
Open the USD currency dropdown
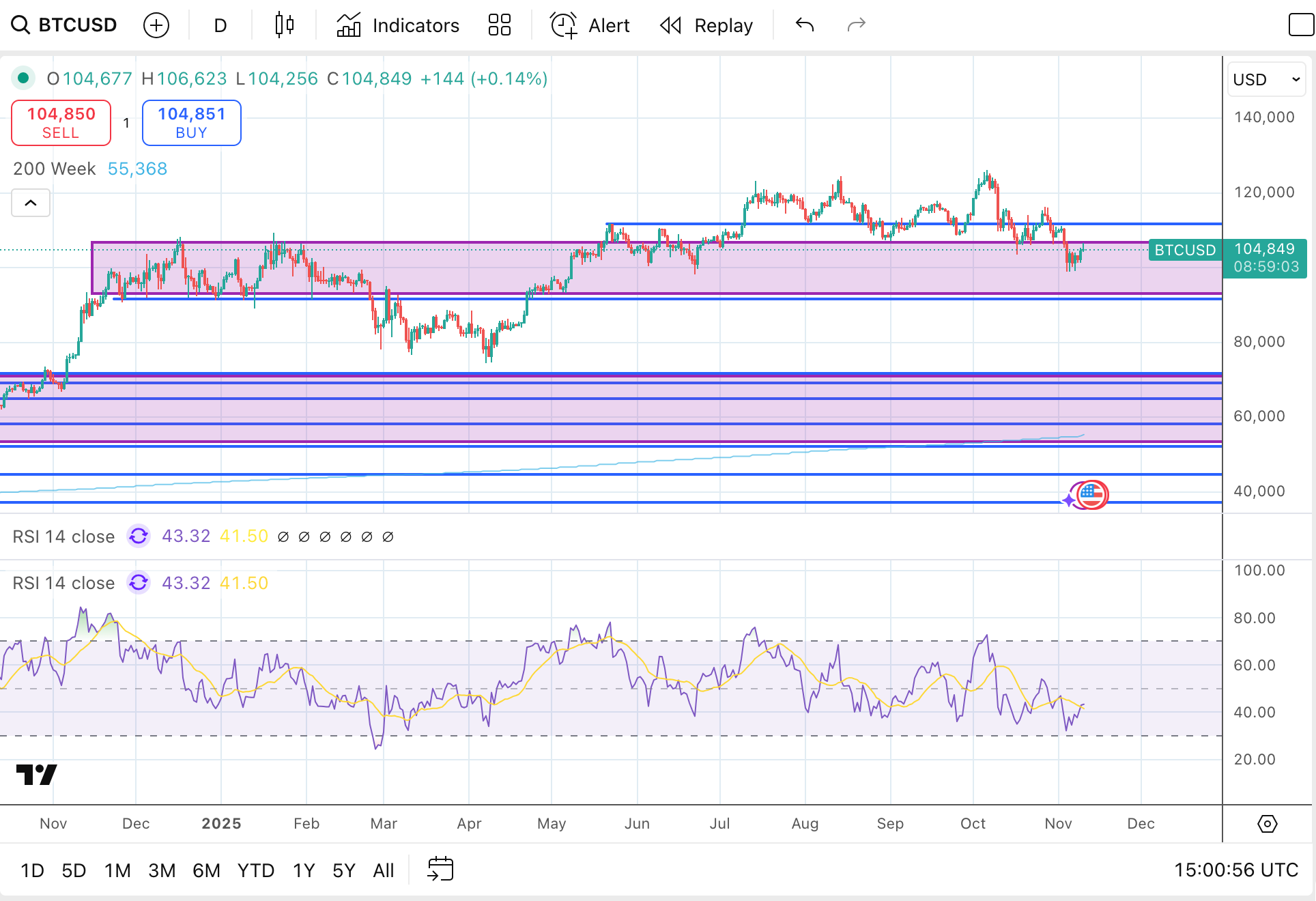(x=1266, y=80)
